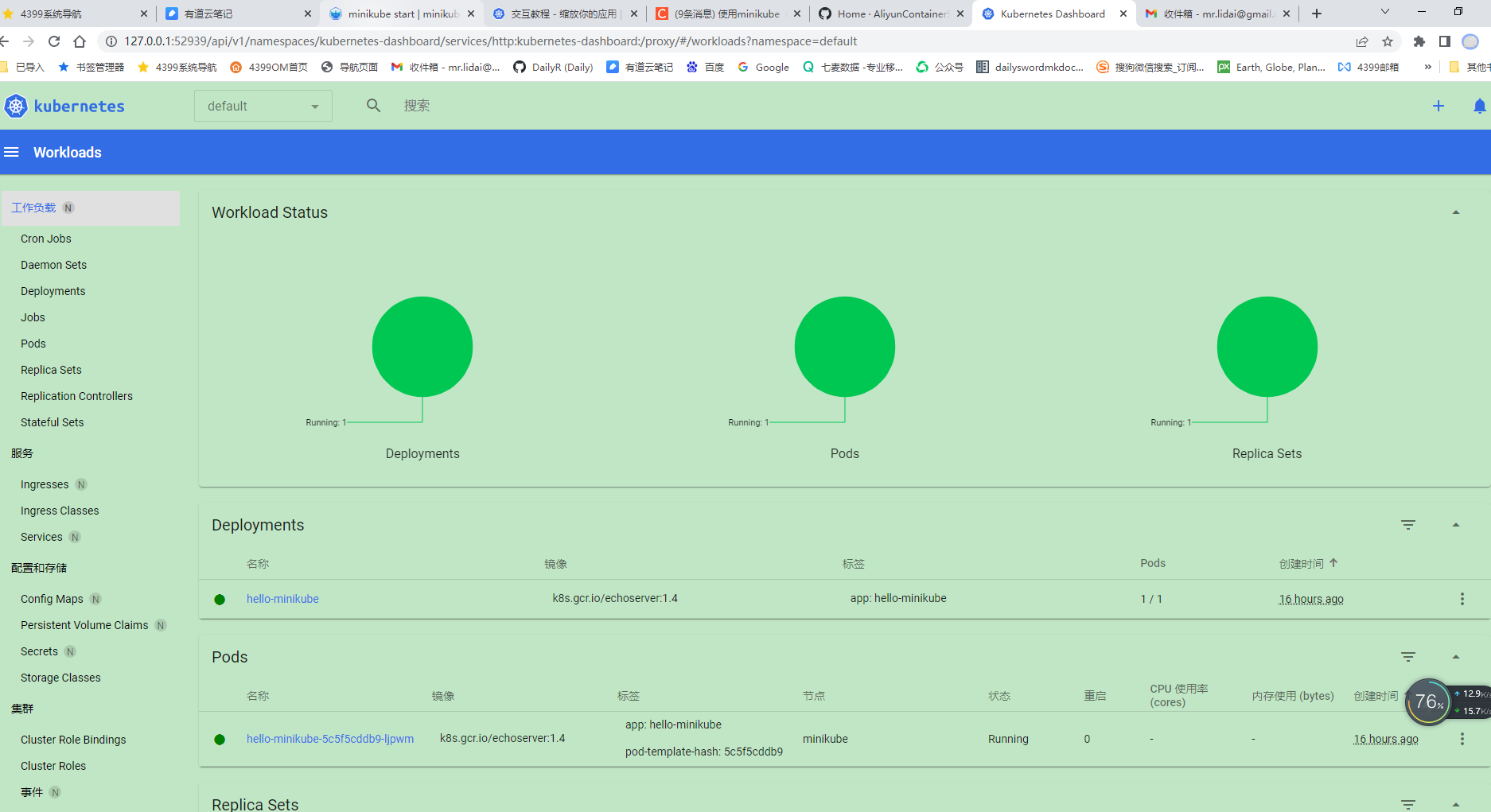
Task: Open actions menu for hello-minikube deployment
Action: (x=1462, y=599)
